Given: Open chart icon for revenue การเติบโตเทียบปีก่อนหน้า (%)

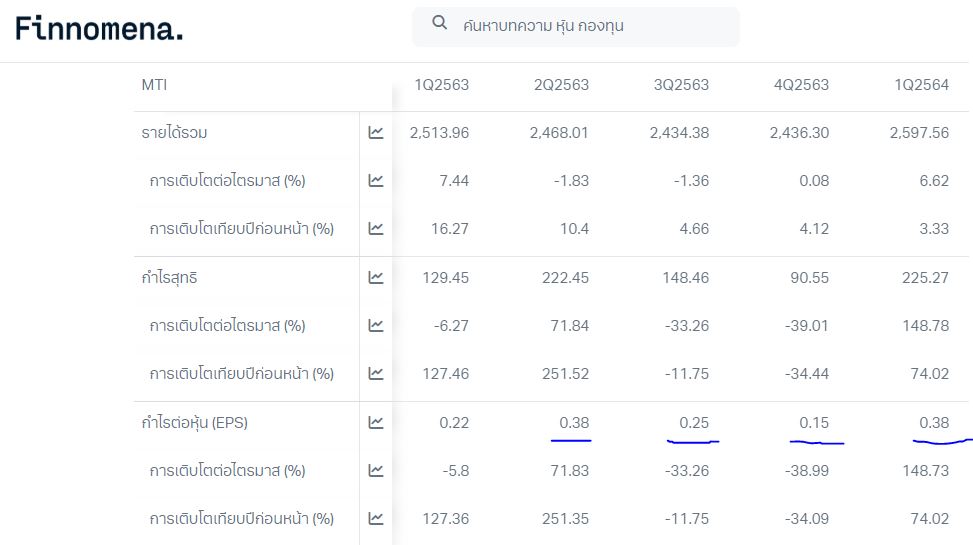Looking at the screenshot, I should [376, 228].
